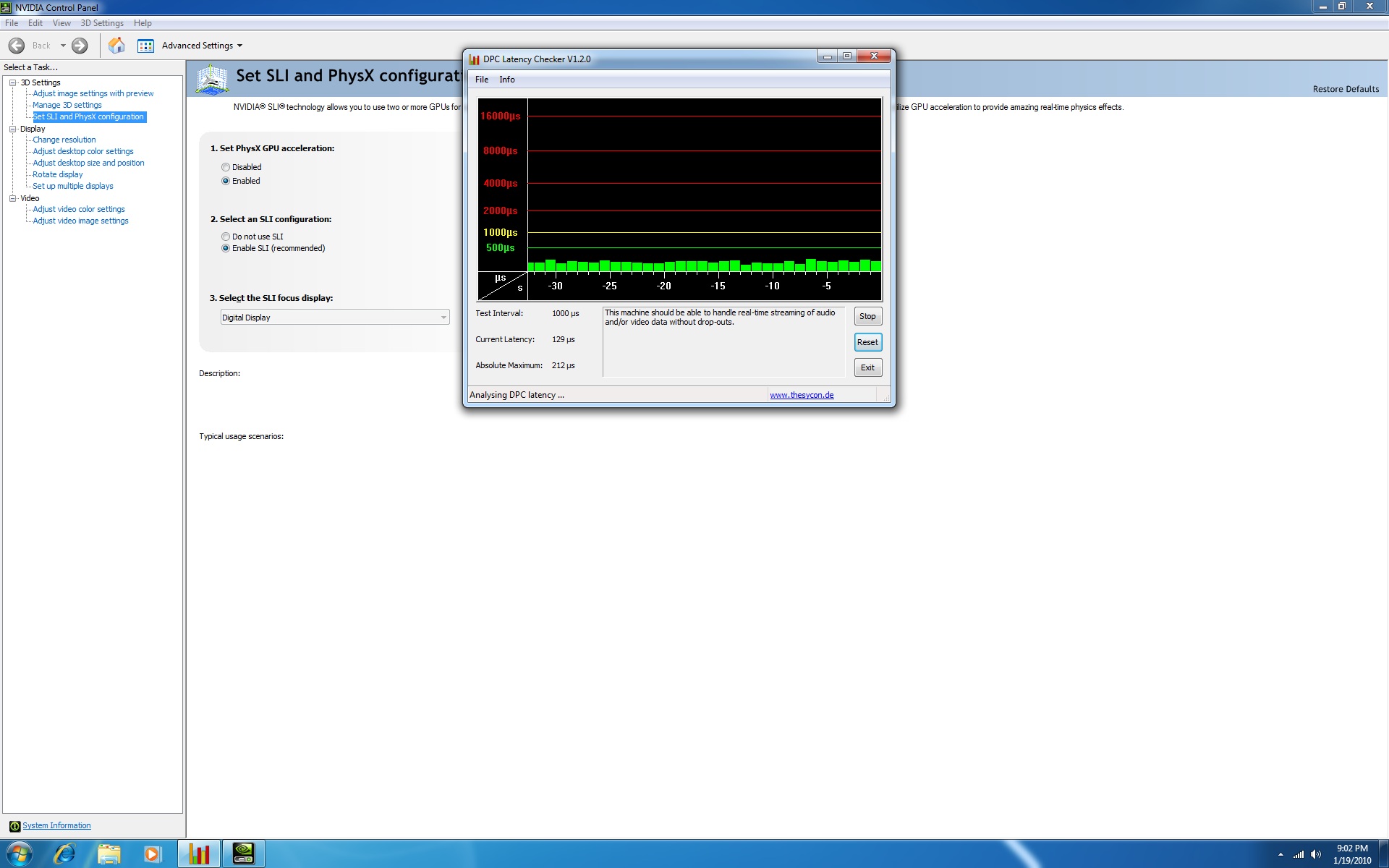Show hidden system tray icons

tap(1280, 854)
